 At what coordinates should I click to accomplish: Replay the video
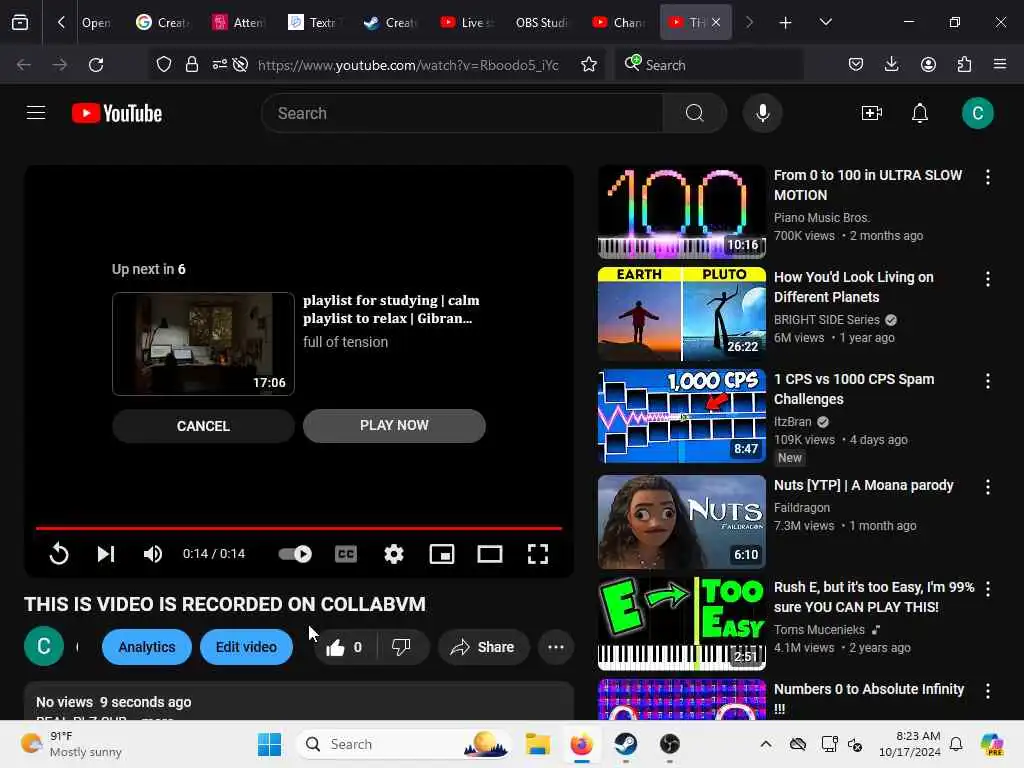59,554
